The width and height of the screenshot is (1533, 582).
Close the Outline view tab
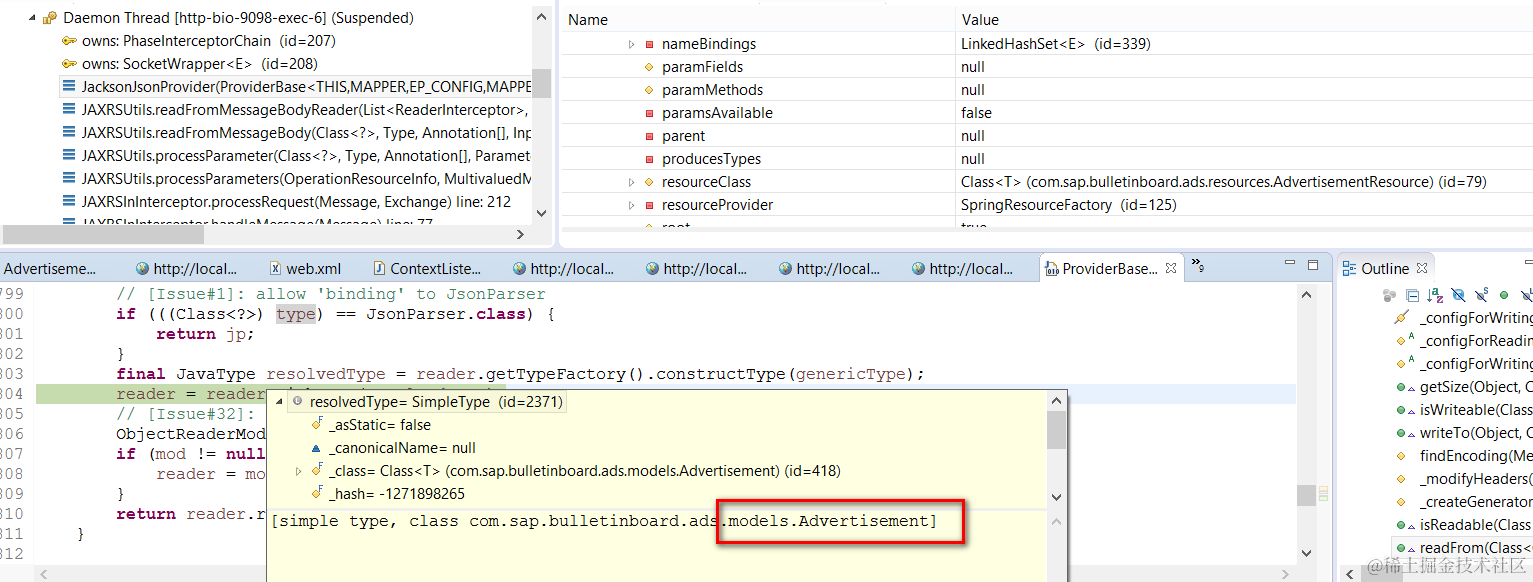coord(1421,269)
